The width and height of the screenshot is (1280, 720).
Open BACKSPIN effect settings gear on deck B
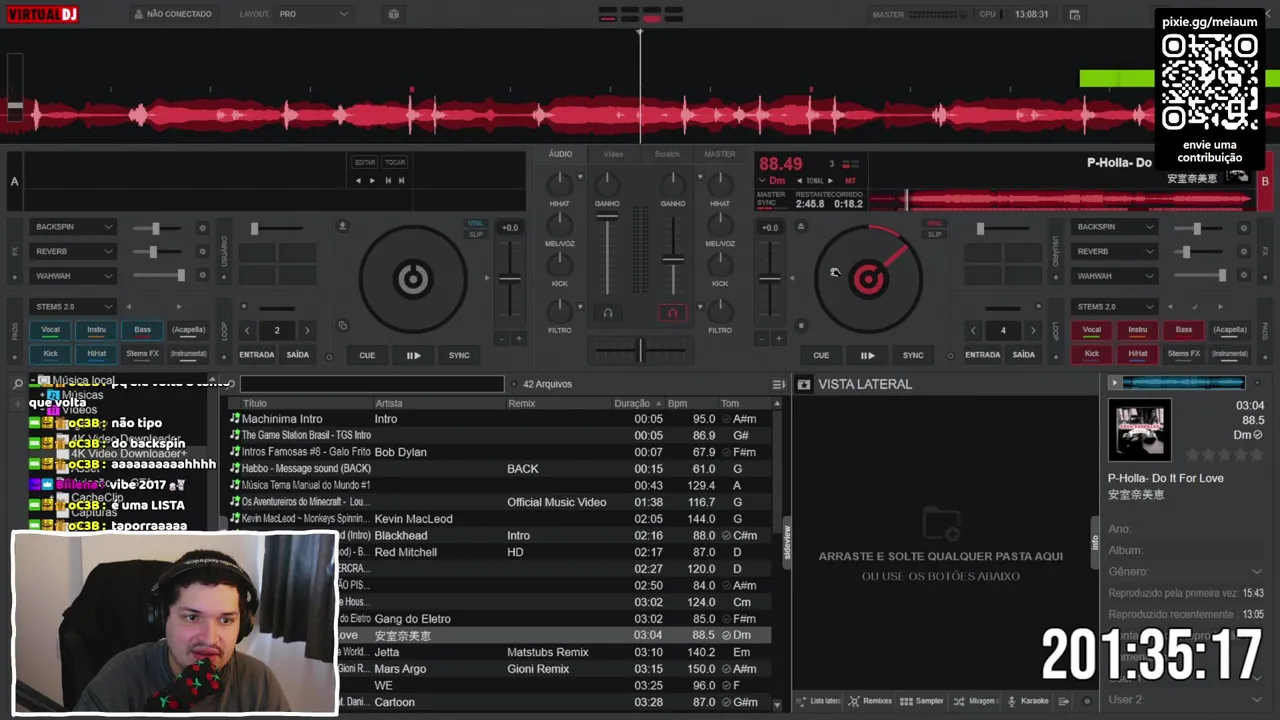click(x=1244, y=228)
